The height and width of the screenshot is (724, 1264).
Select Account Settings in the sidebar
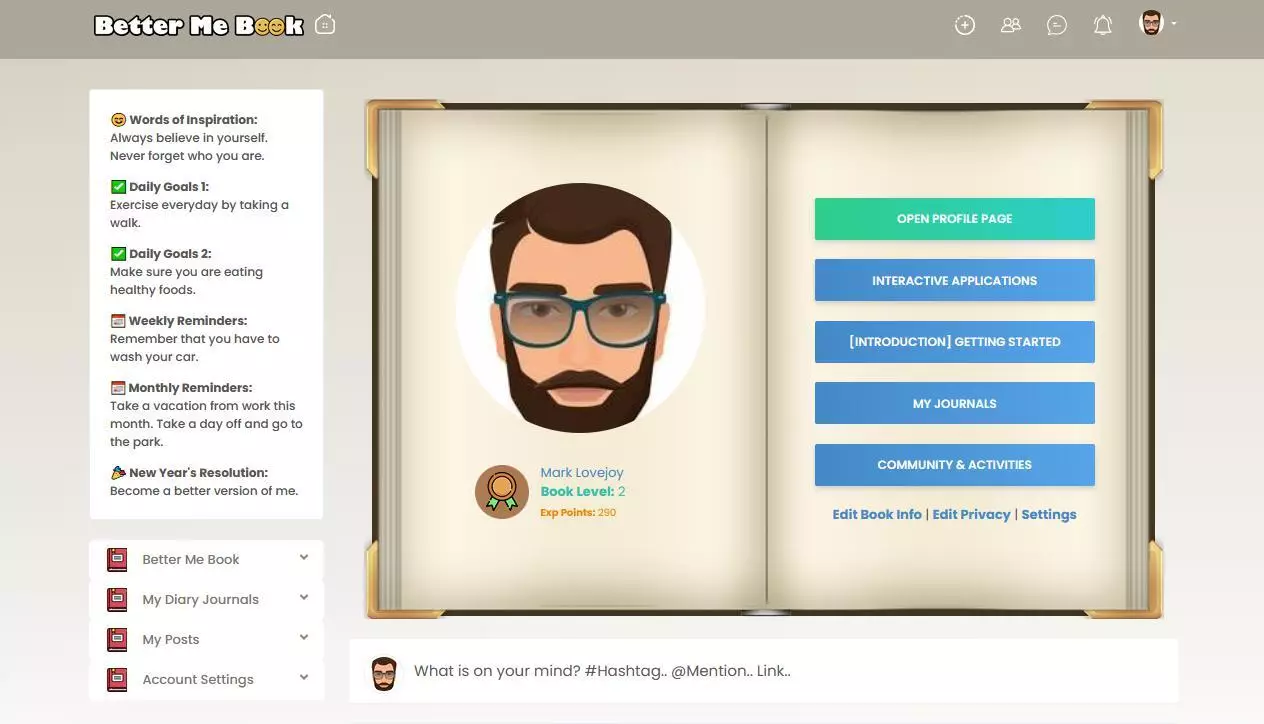[198, 679]
